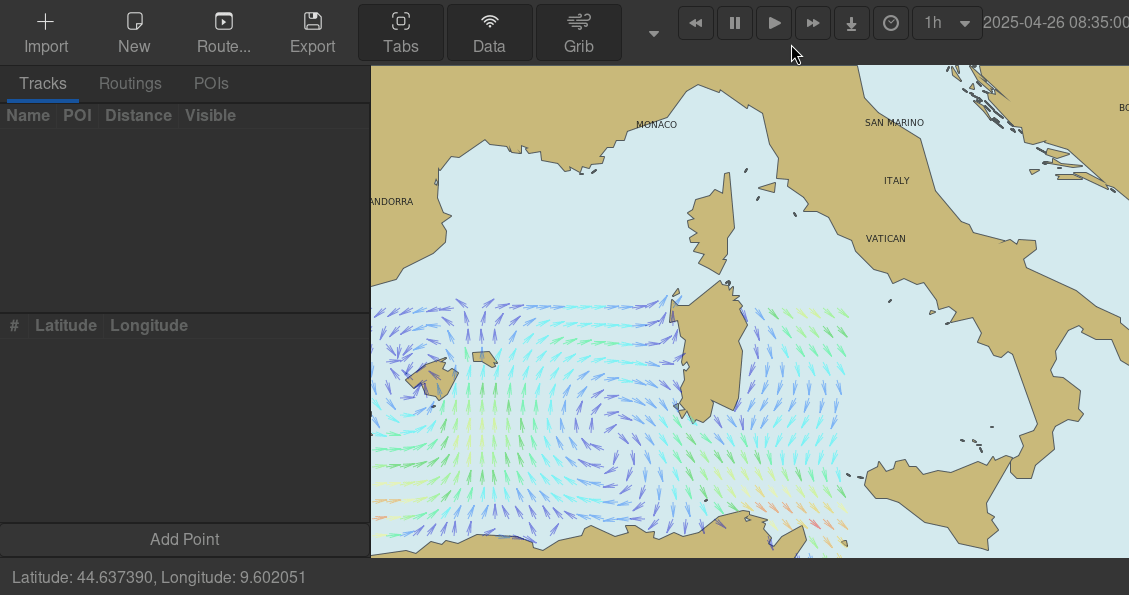Click the Add Point button
Screen dimensions: 1129x595
pos(185,540)
